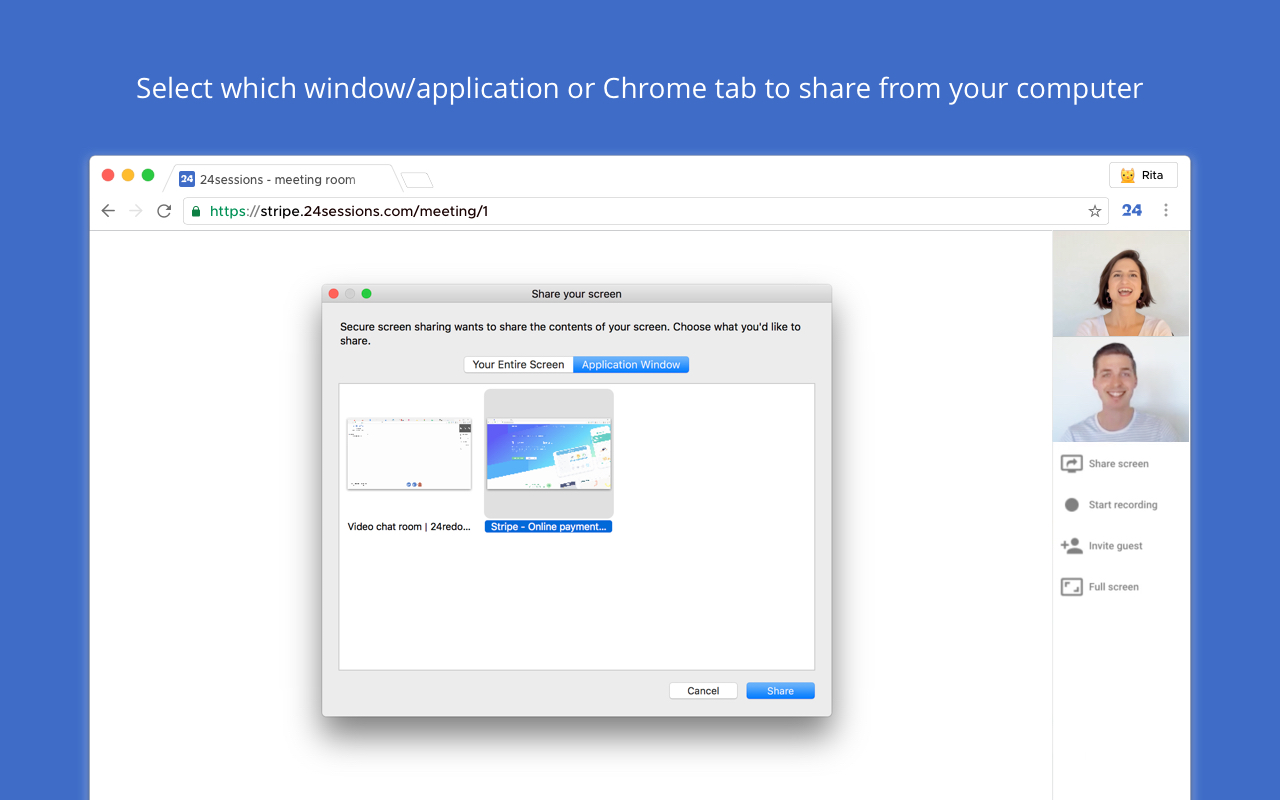Choose the Video chat room window thumbnail
Viewport: 1280px width, 800px height.
pos(409,454)
